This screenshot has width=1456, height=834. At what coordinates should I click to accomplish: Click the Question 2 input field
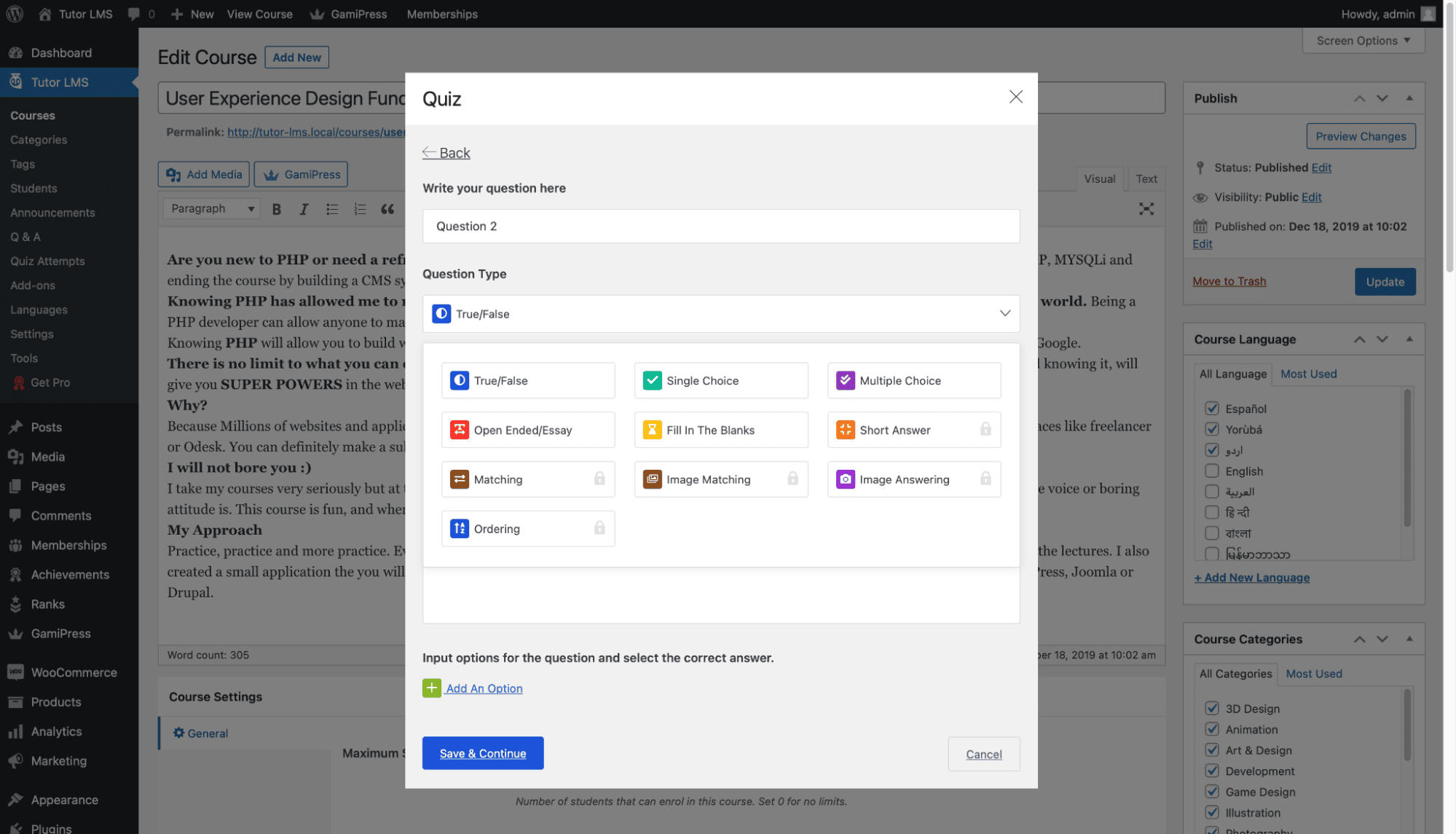coord(720,225)
